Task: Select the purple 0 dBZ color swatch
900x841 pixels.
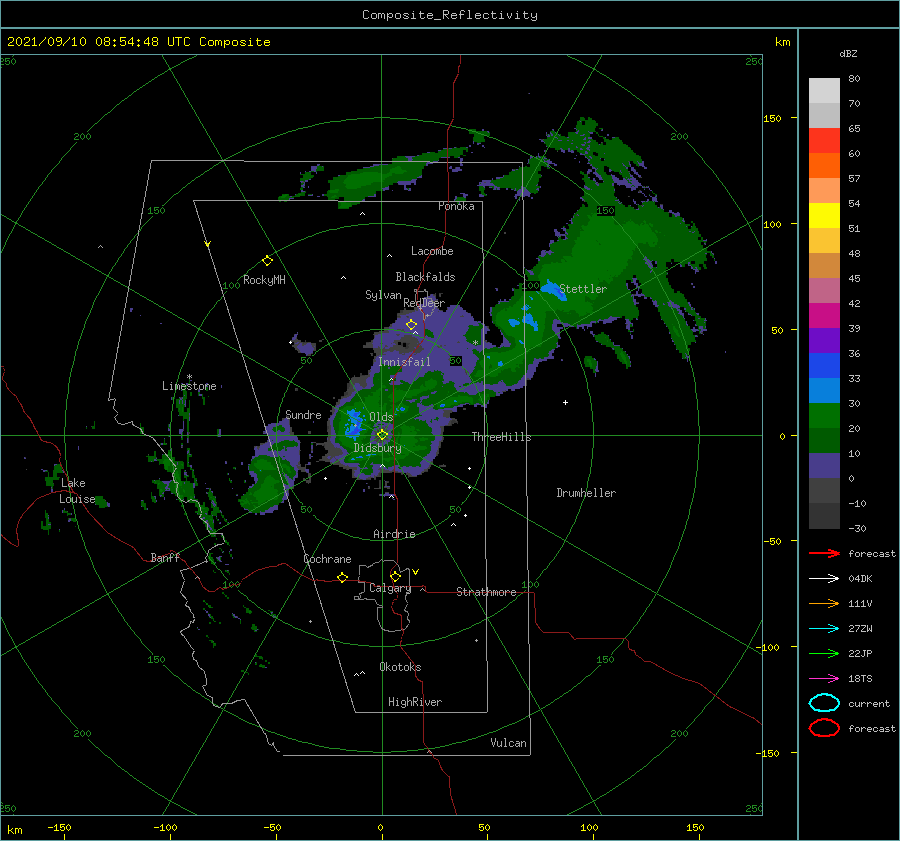Action: click(824, 466)
